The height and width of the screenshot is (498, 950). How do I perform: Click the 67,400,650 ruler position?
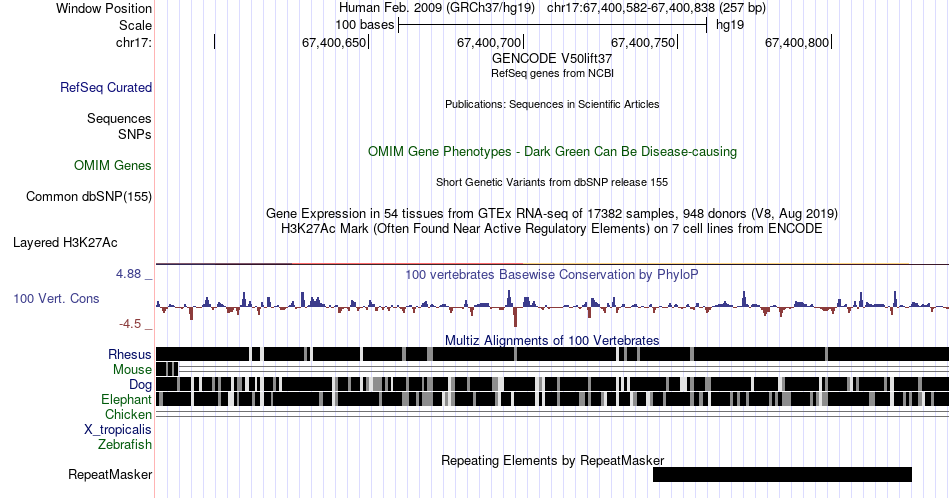(x=334, y=42)
